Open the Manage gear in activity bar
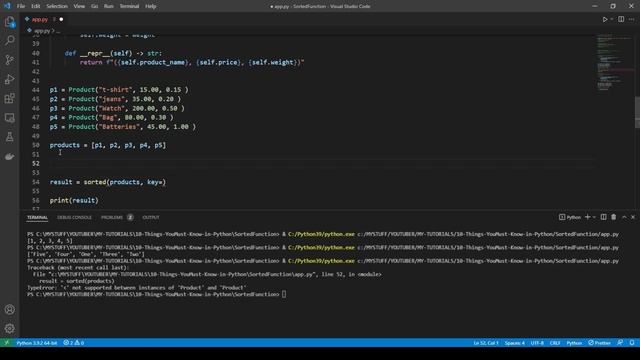This screenshot has height=360, width=640. [x=9, y=328]
